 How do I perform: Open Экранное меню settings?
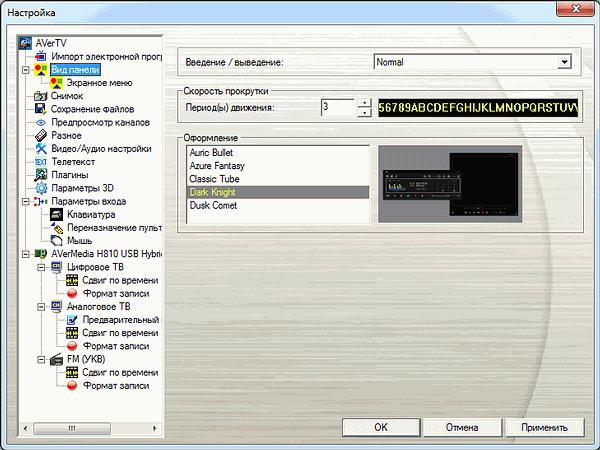tap(99, 83)
